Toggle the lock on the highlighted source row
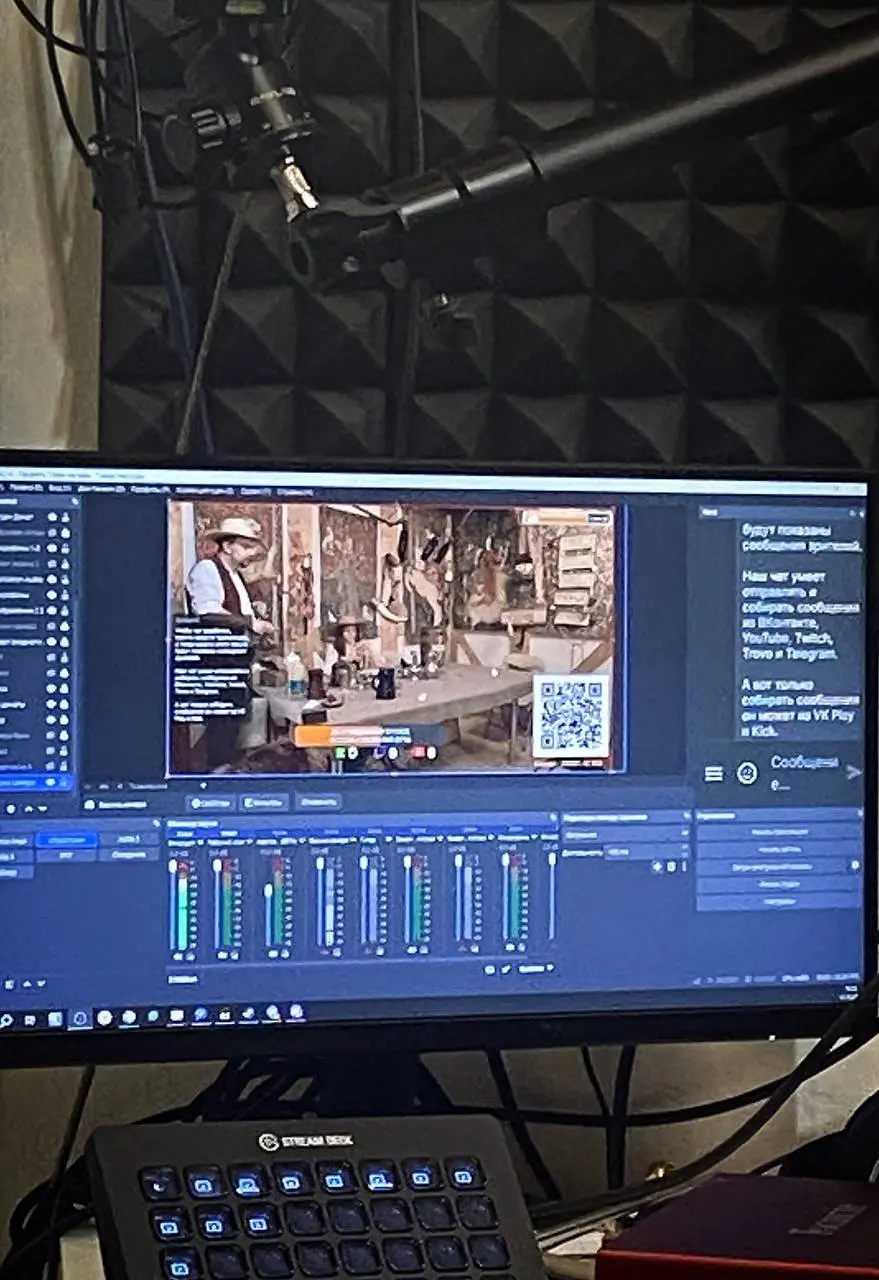The height and width of the screenshot is (1280, 879). (x=65, y=781)
